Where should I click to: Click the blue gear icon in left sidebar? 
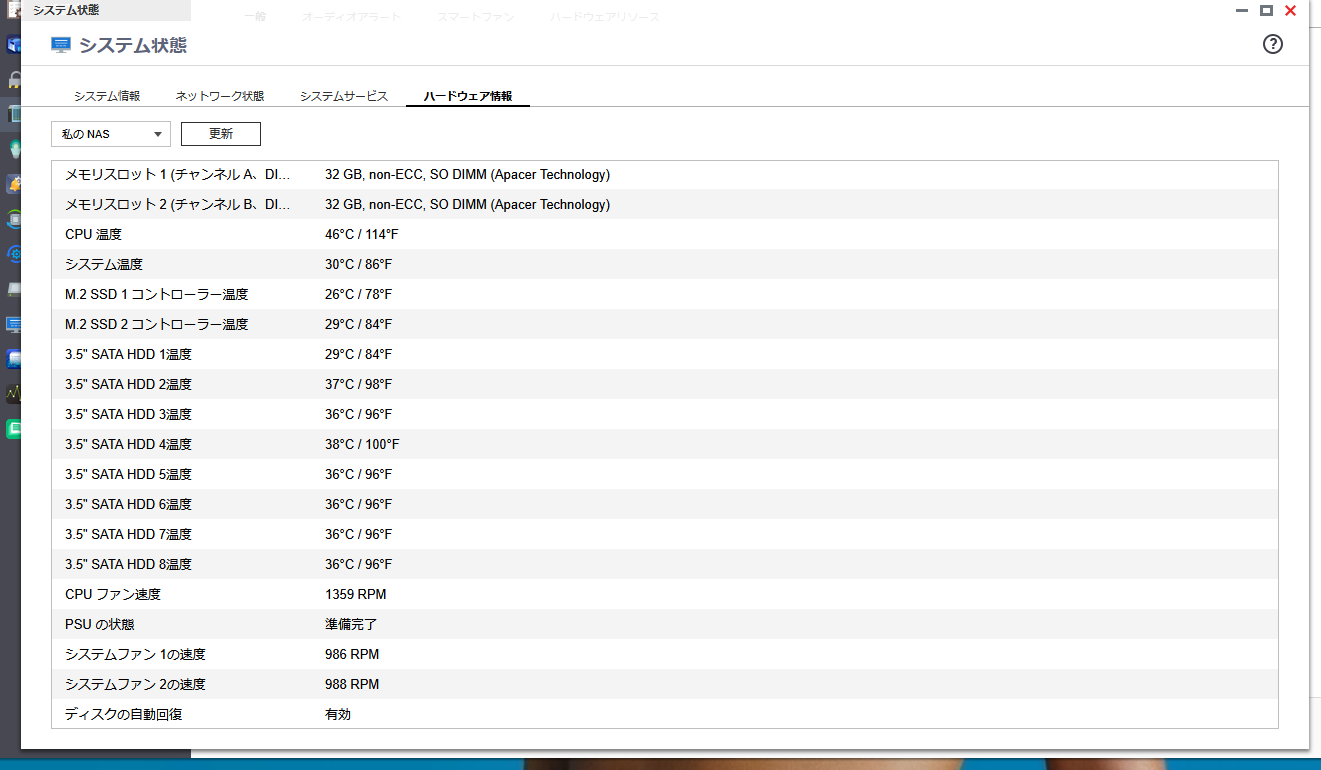coord(14,254)
